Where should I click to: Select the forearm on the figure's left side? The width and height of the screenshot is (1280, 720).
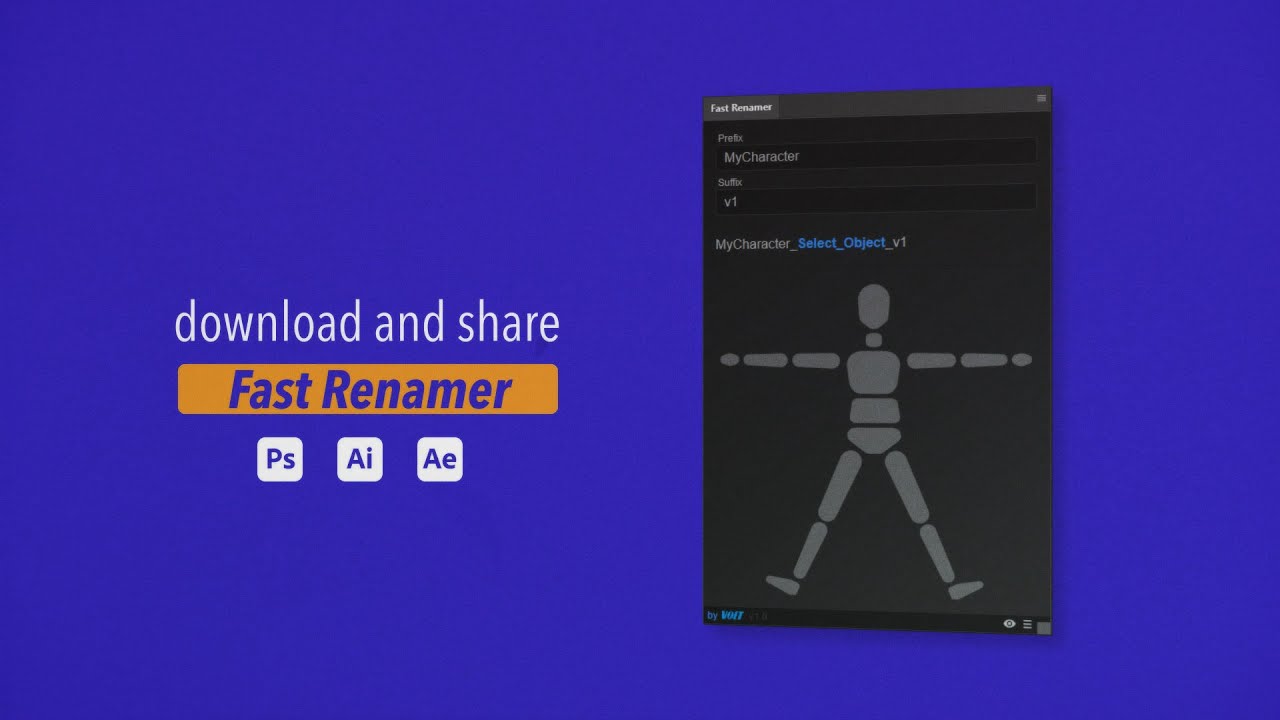[765, 360]
